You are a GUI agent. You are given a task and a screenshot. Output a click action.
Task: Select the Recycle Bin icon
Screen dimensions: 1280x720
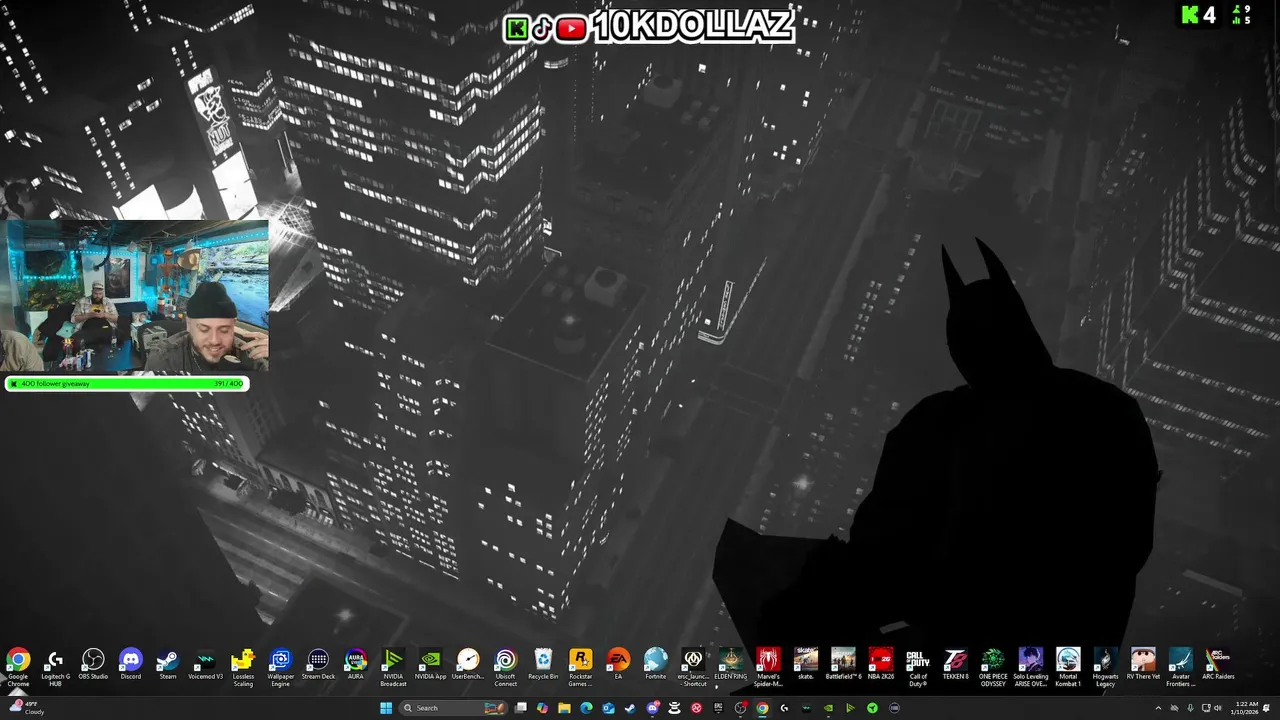tap(543, 664)
